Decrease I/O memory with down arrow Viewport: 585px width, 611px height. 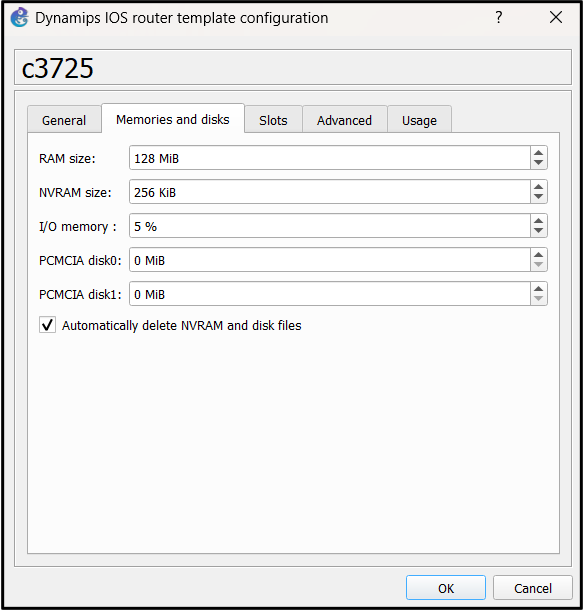539,231
